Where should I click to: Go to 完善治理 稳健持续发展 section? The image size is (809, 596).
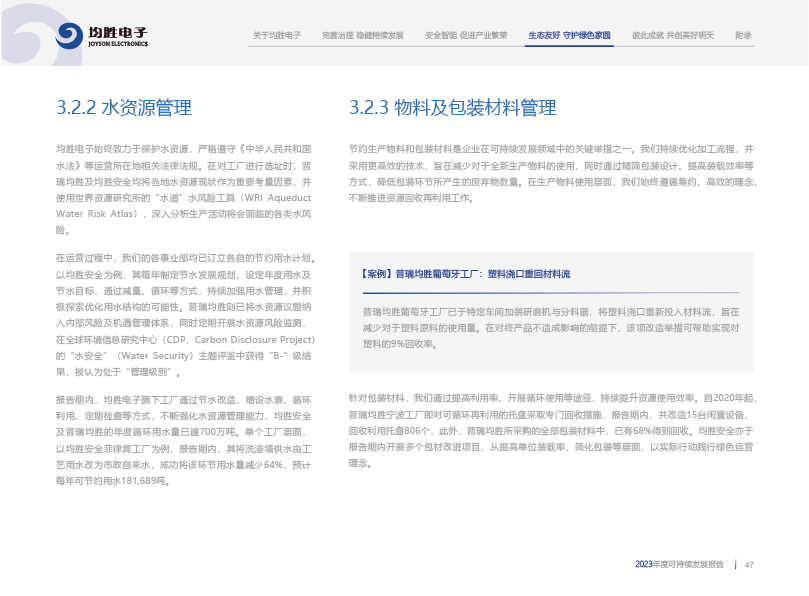[x=363, y=35]
